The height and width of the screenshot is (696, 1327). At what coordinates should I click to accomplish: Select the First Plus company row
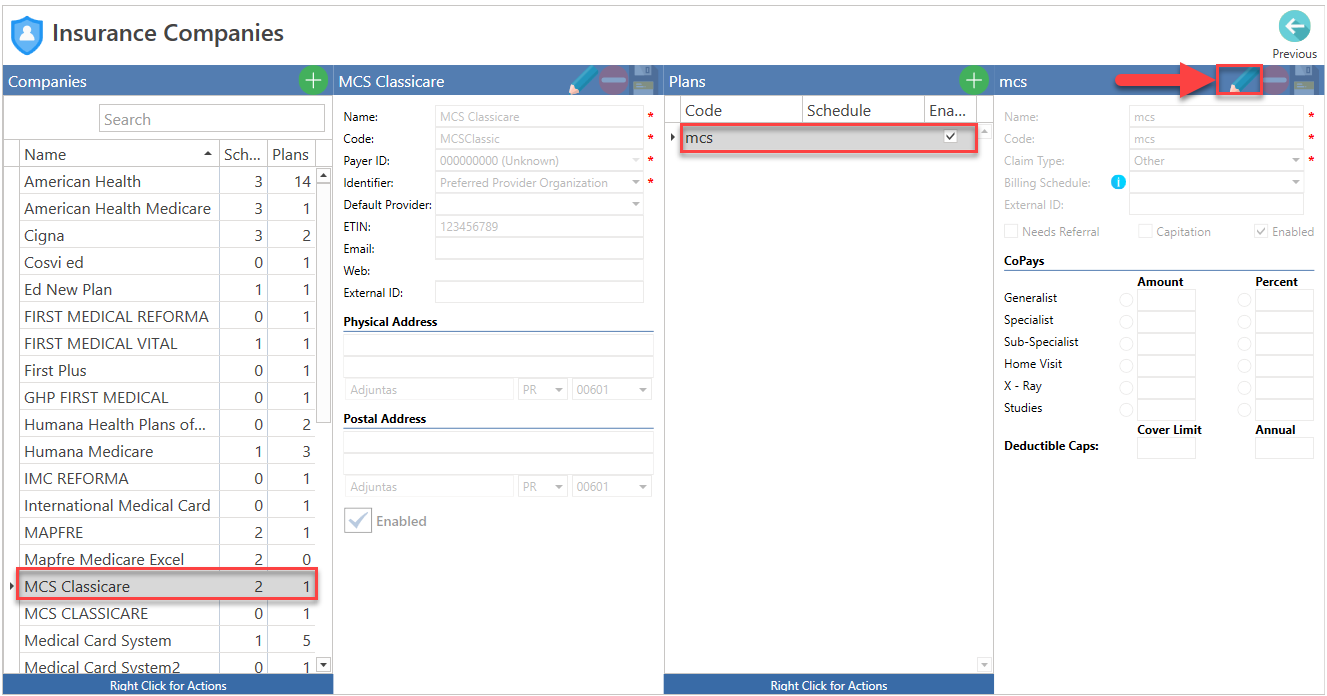point(167,370)
